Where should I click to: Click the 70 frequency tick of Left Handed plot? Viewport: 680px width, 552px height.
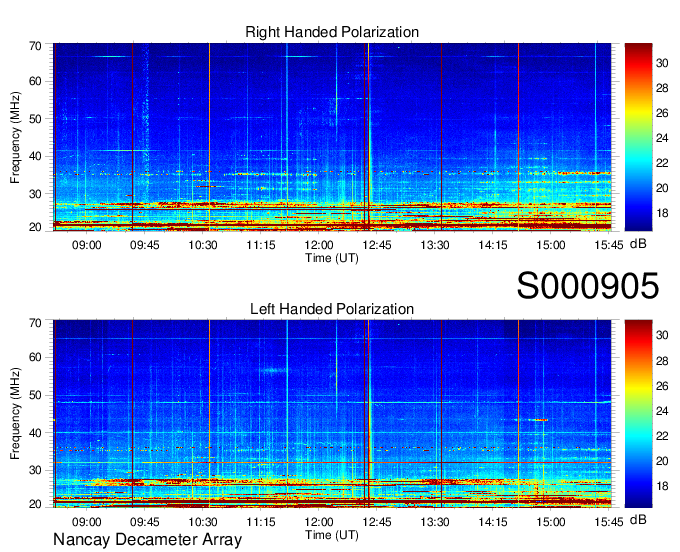tap(35, 323)
